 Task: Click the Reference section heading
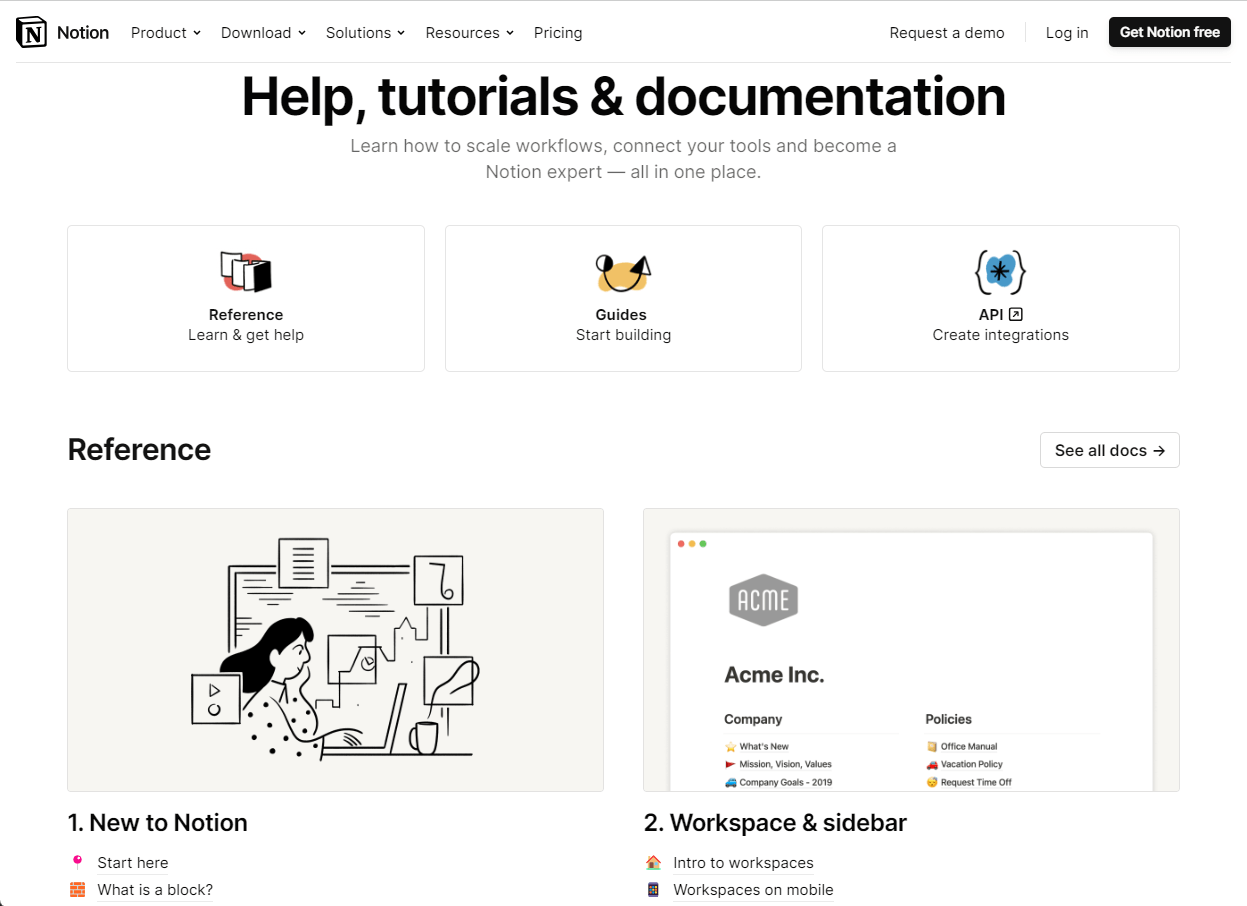(x=139, y=450)
